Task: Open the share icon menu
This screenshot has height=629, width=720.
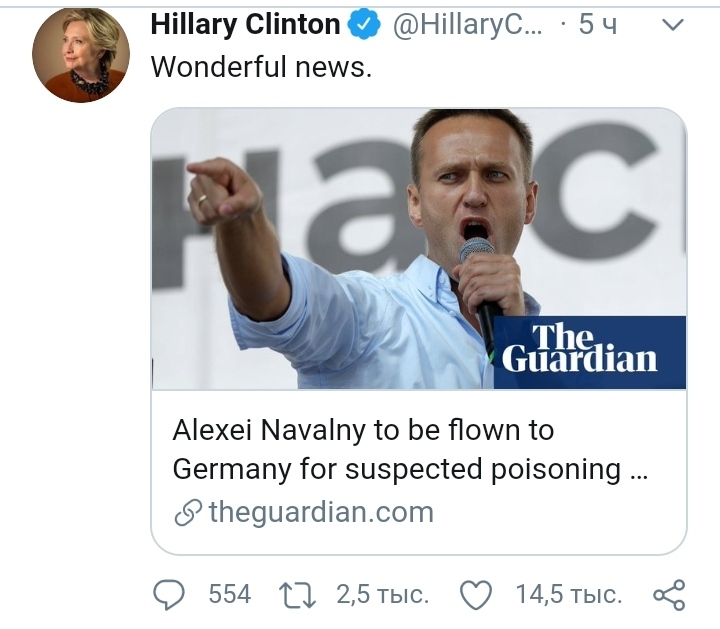Action: point(668,595)
